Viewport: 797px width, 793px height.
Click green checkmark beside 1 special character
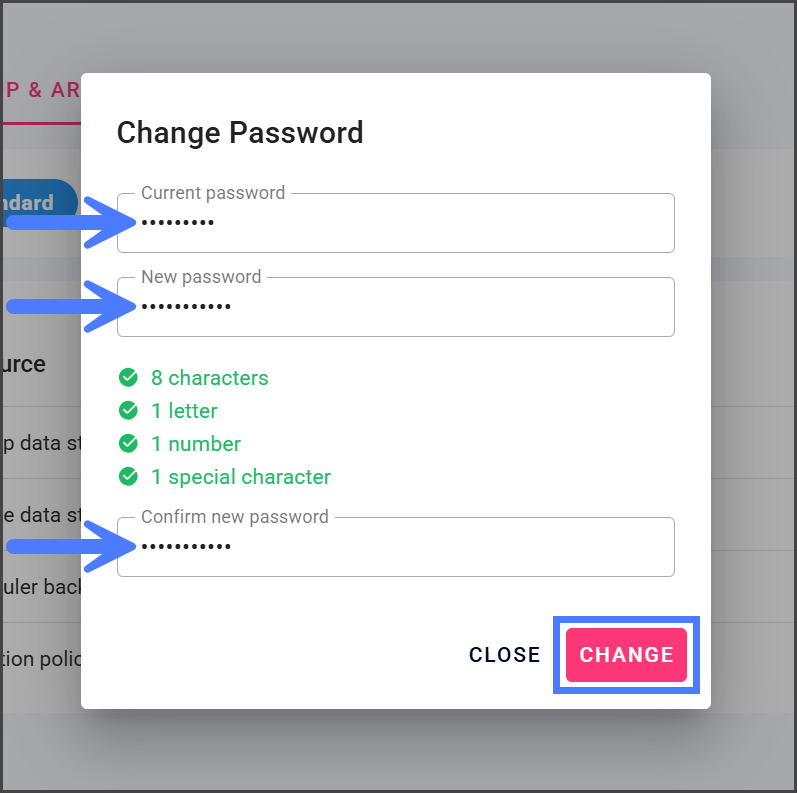pos(128,477)
